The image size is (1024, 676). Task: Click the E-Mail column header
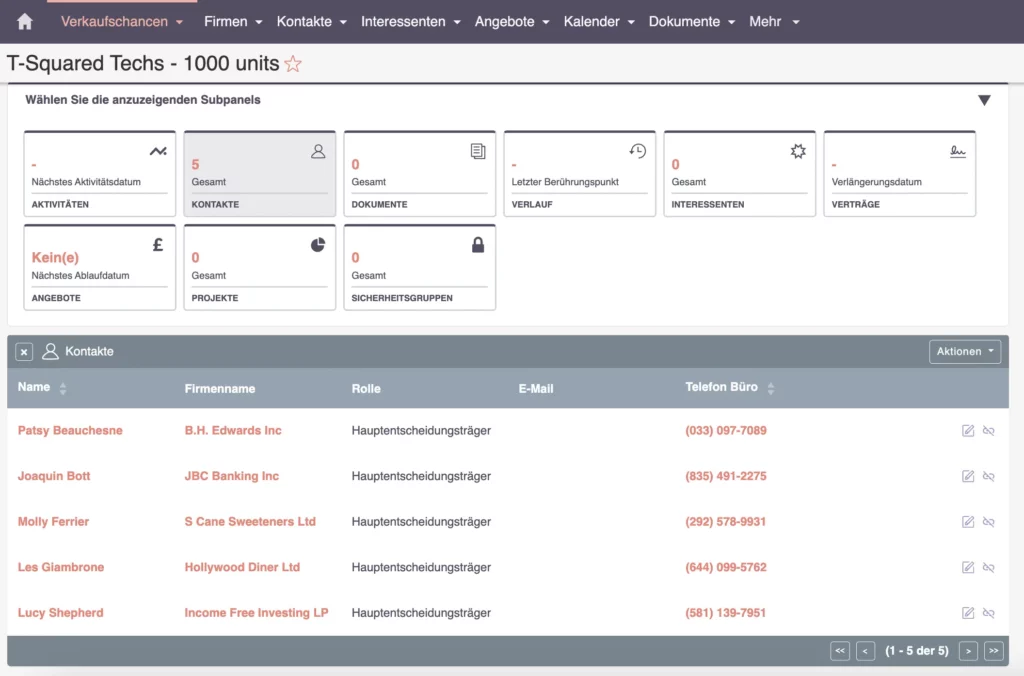point(536,389)
